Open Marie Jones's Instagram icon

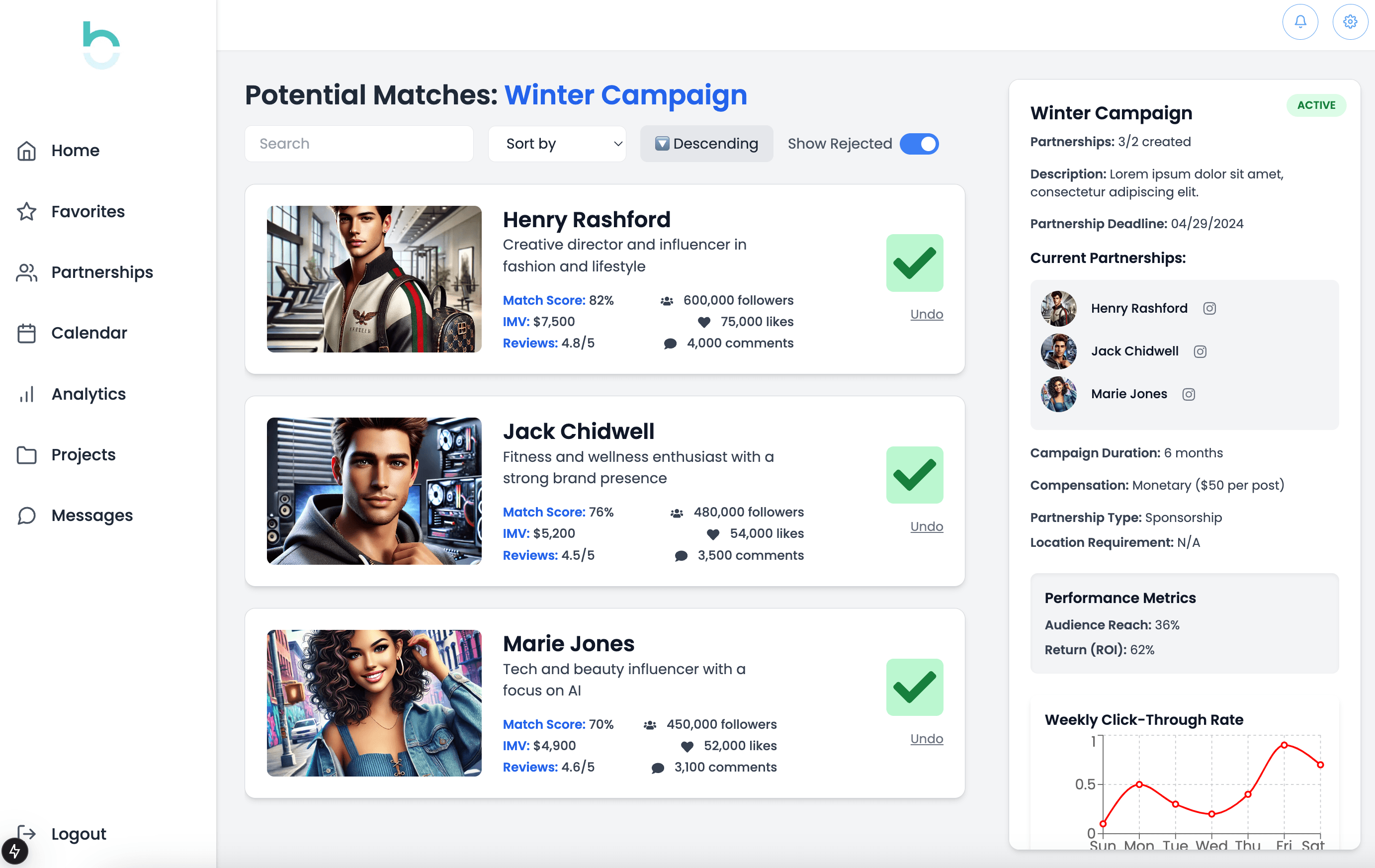click(x=1189, y=394)
